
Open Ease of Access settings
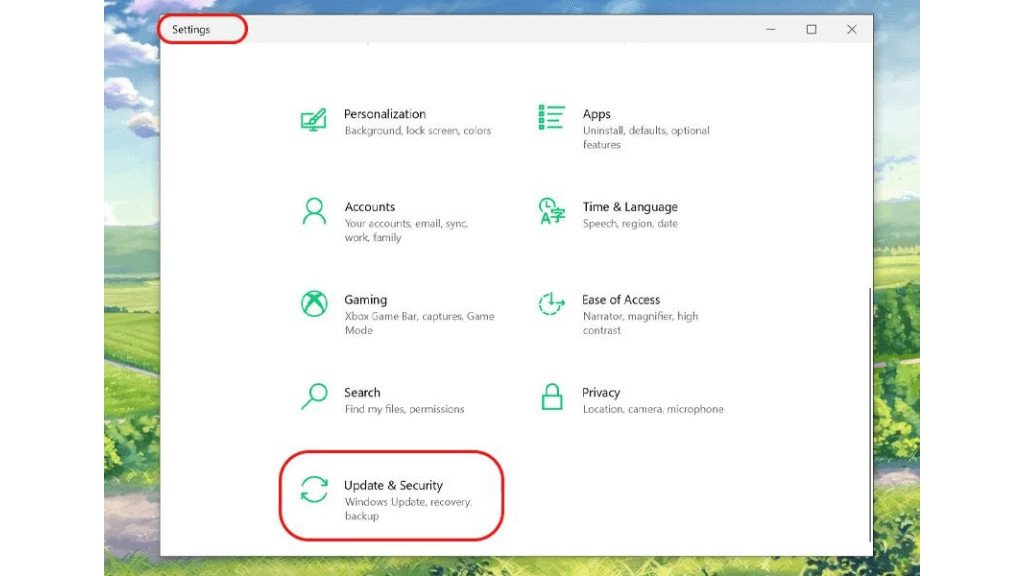[621, 299]
